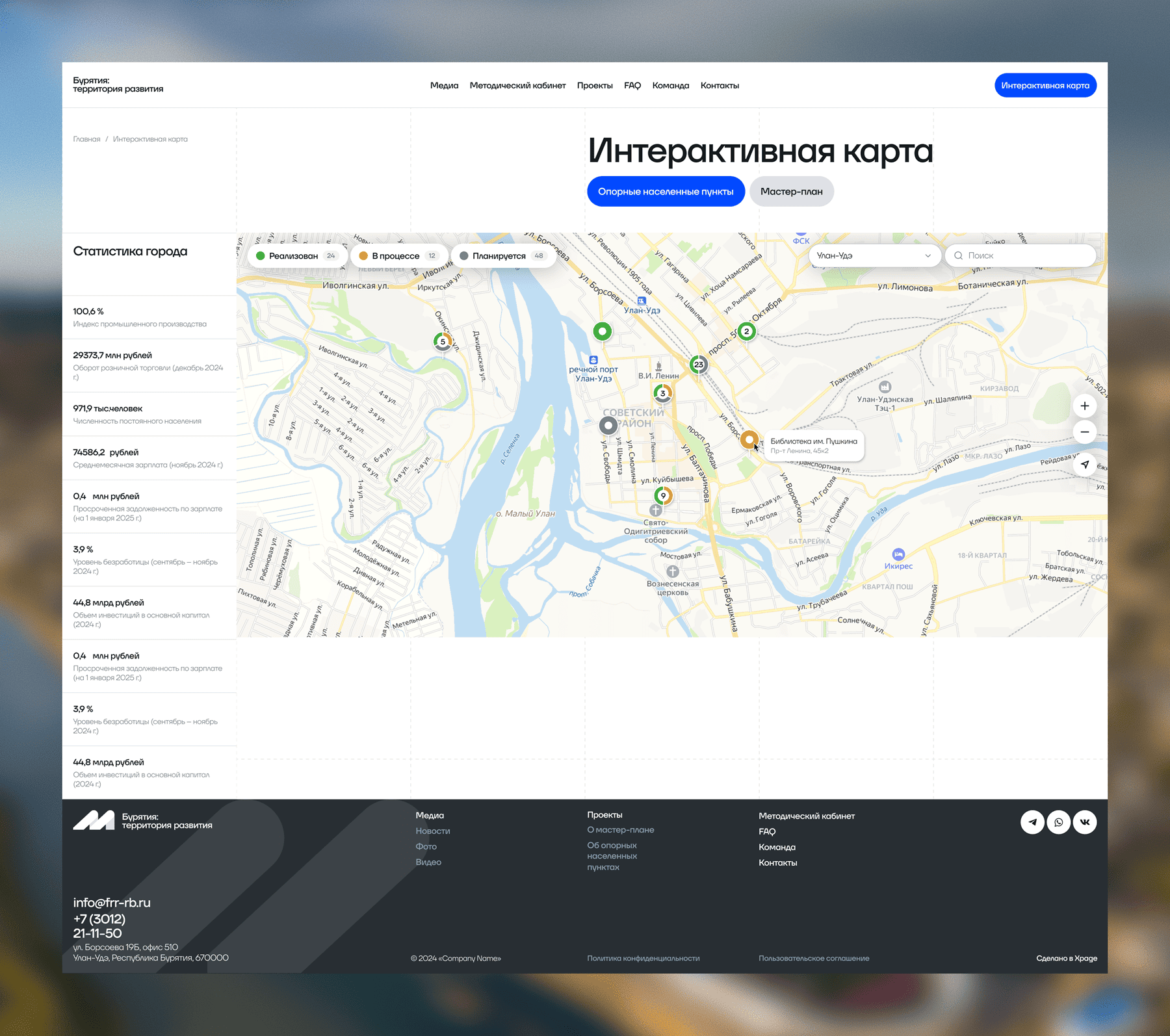Image resolution: width=1170 pixels, height=1036 pixels.
Task: Zoom out the map with minus
Action: click(x=1085, y=432)
